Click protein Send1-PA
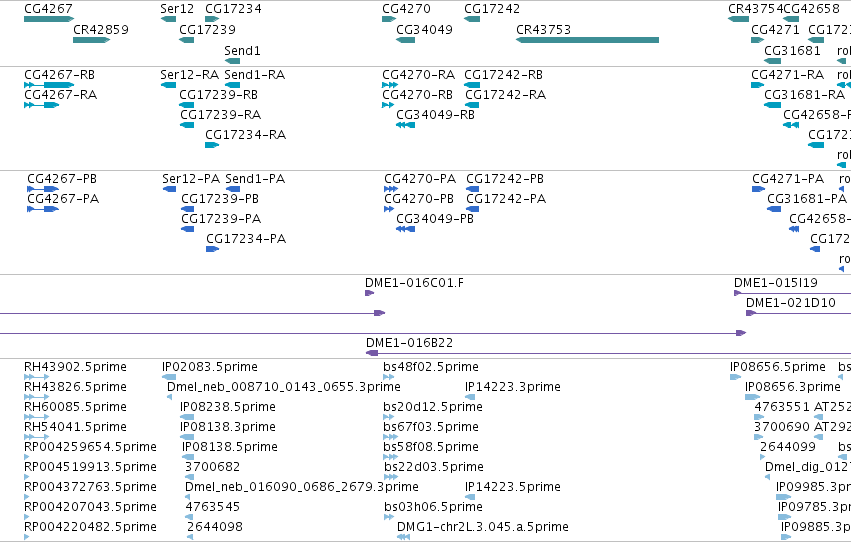Image resolution: width=851 pixels, height=542 pixels. coord(233,189)
